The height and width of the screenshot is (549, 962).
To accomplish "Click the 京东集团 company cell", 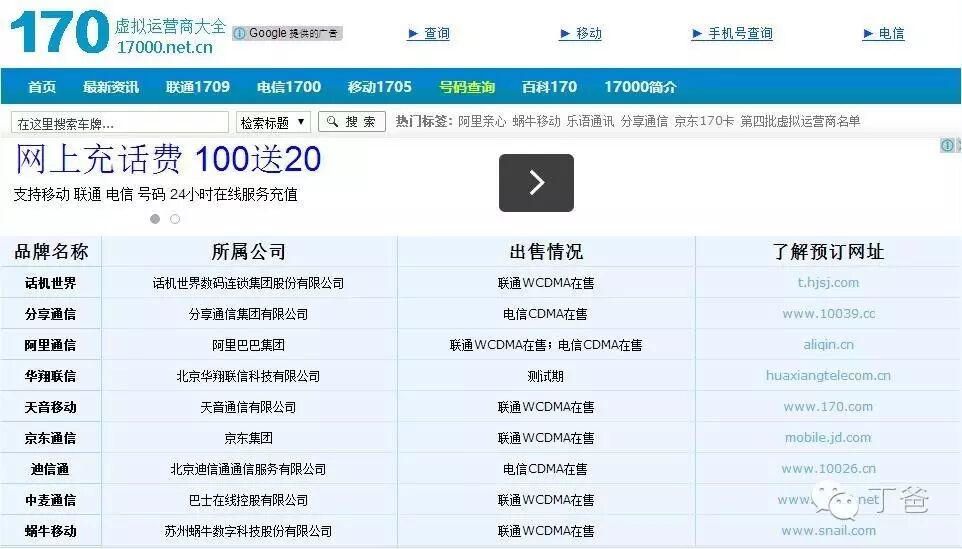I will (248, 438).
